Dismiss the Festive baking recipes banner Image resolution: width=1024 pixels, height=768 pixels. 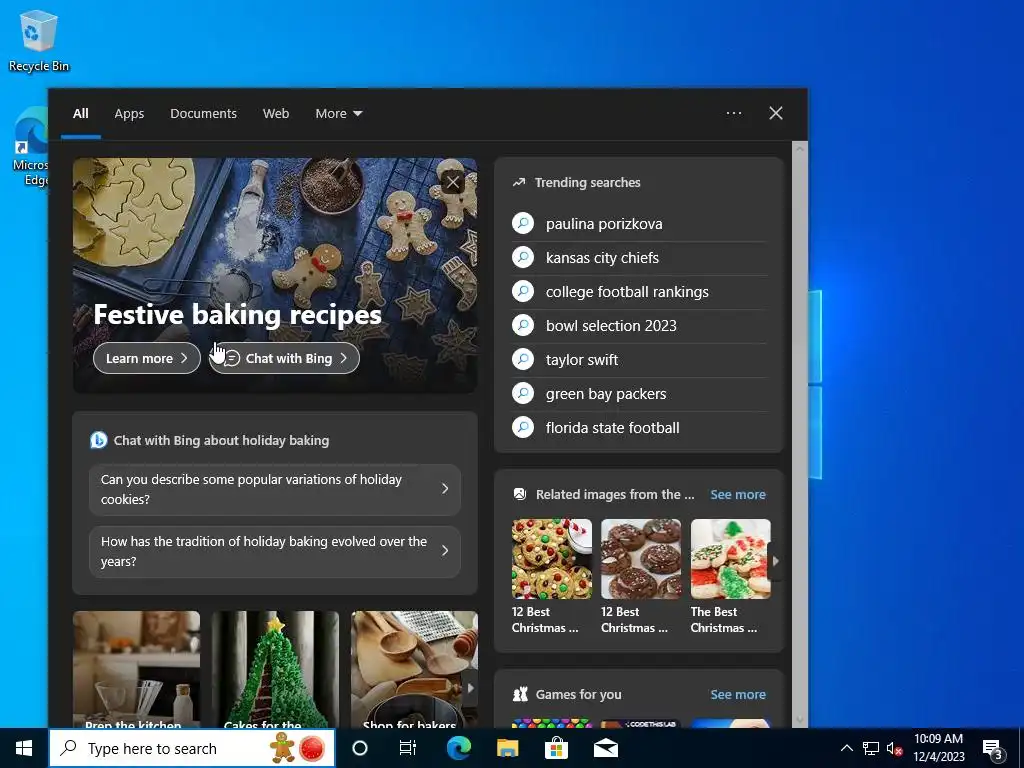coord(453,182)
